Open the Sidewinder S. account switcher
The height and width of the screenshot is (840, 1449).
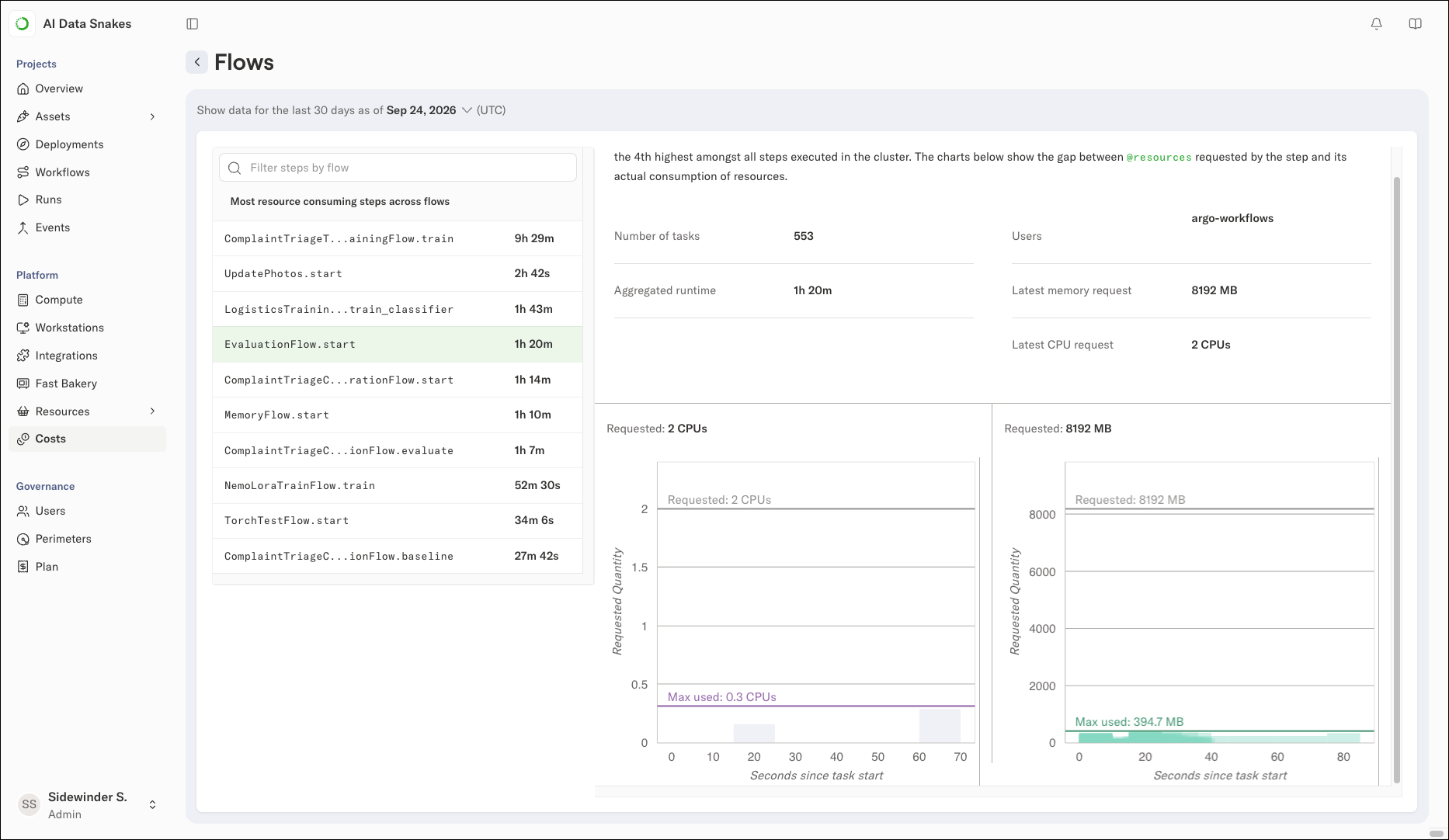coord(152,804)
